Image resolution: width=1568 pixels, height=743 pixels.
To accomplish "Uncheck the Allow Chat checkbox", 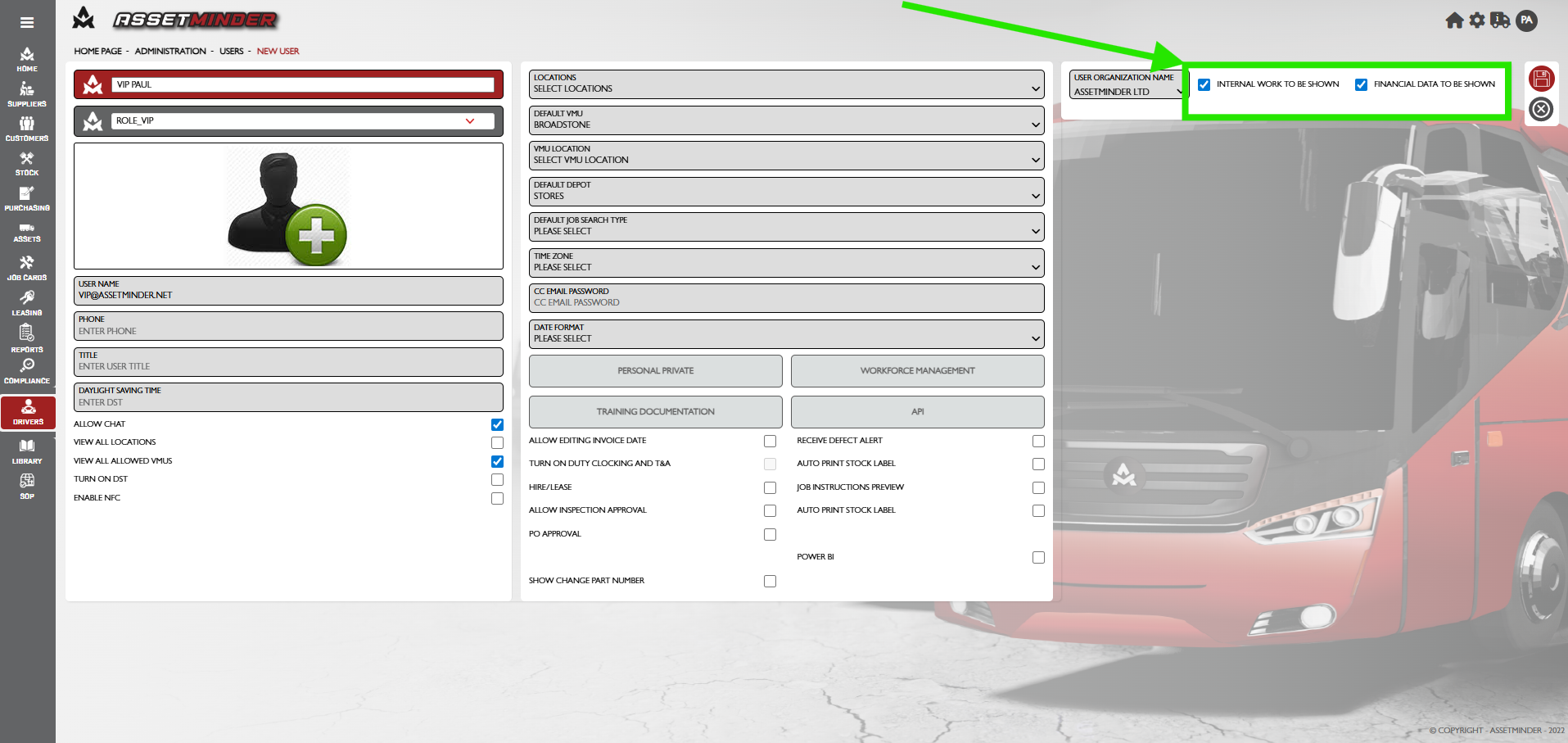I will [497, 424].
